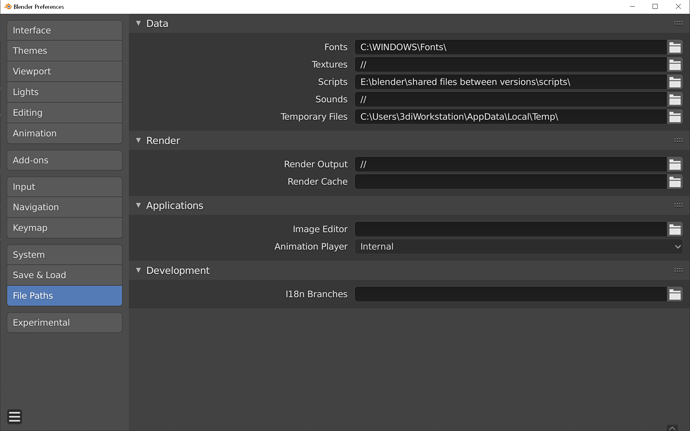
Task: Open the Animation Player dropdown
Action: (518, 247)
